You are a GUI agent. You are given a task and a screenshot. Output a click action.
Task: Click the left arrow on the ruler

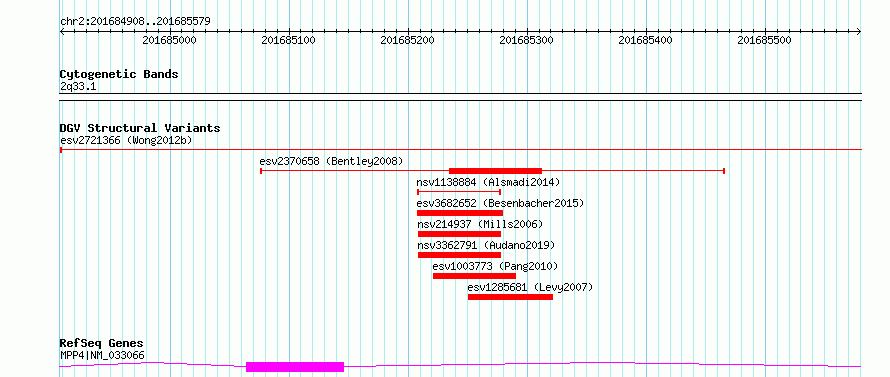(x=62, y=32)
